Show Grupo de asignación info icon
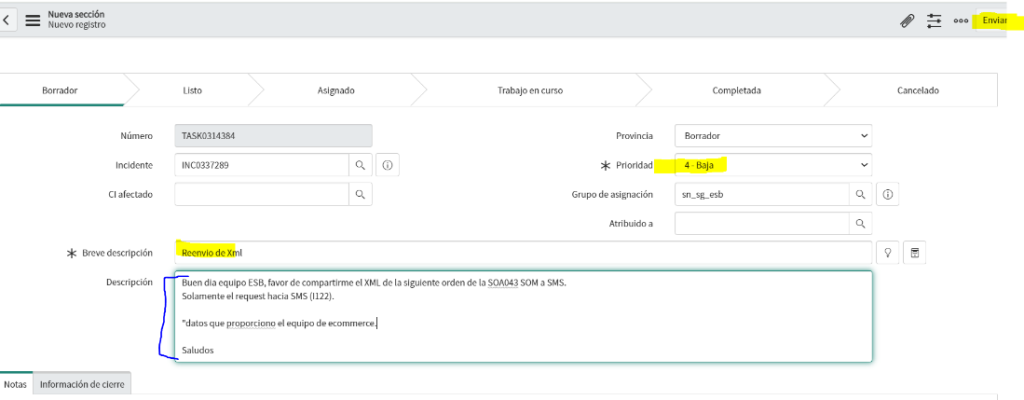The height and width of the screenshot is (400, 1024). point(888,194)
